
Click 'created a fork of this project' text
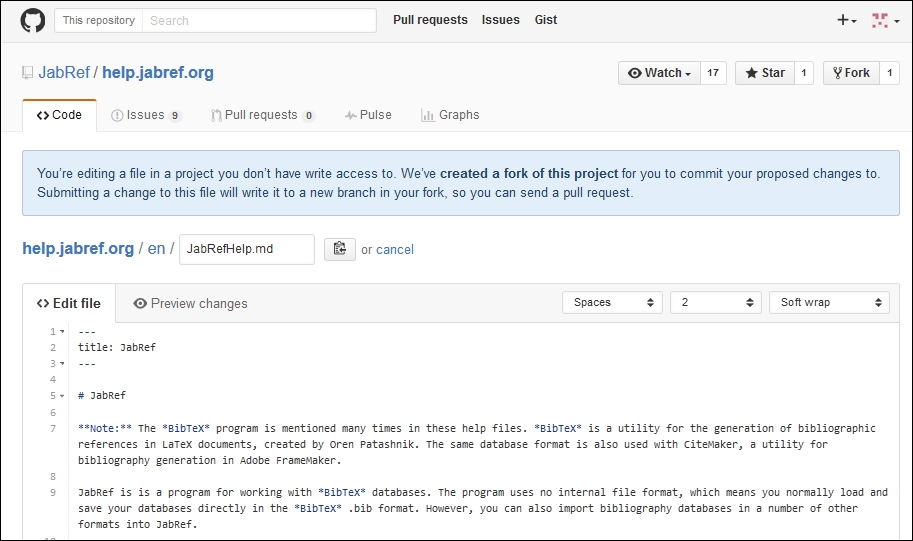click(x=529, y=174)
